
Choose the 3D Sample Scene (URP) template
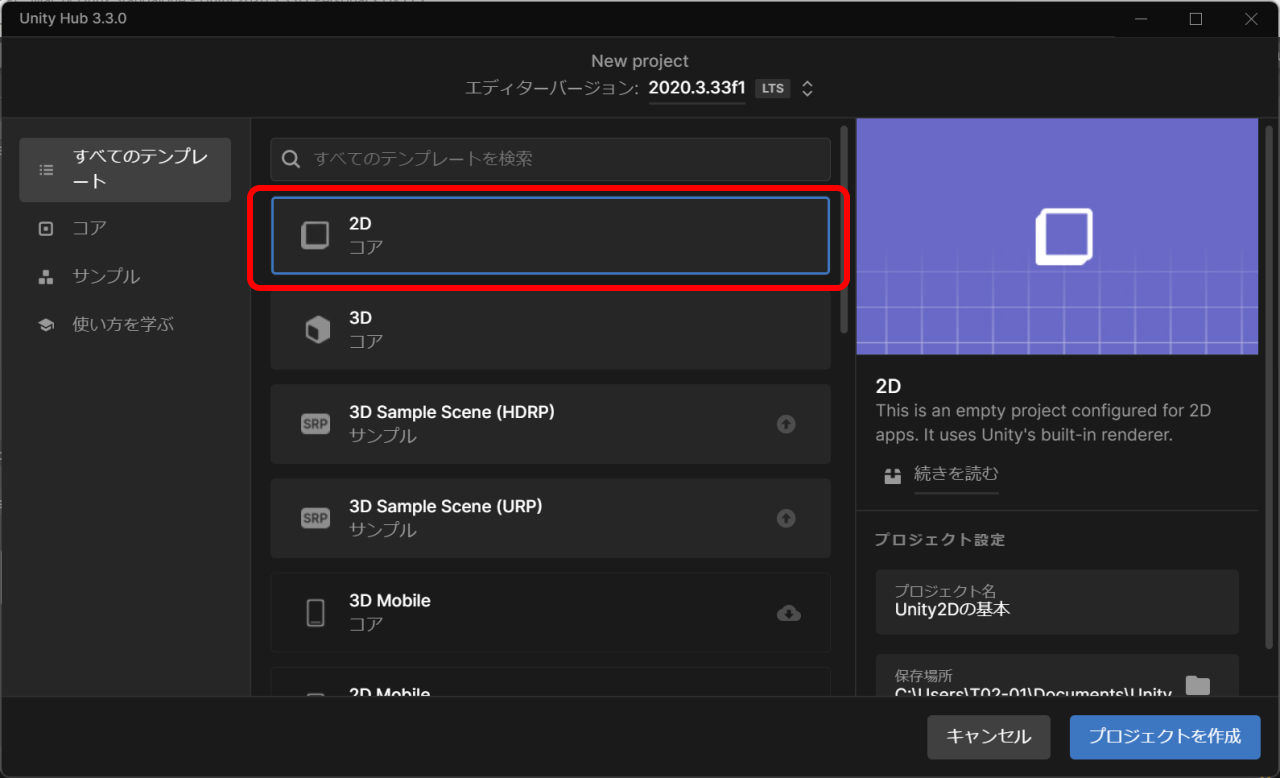coord(550,518)
